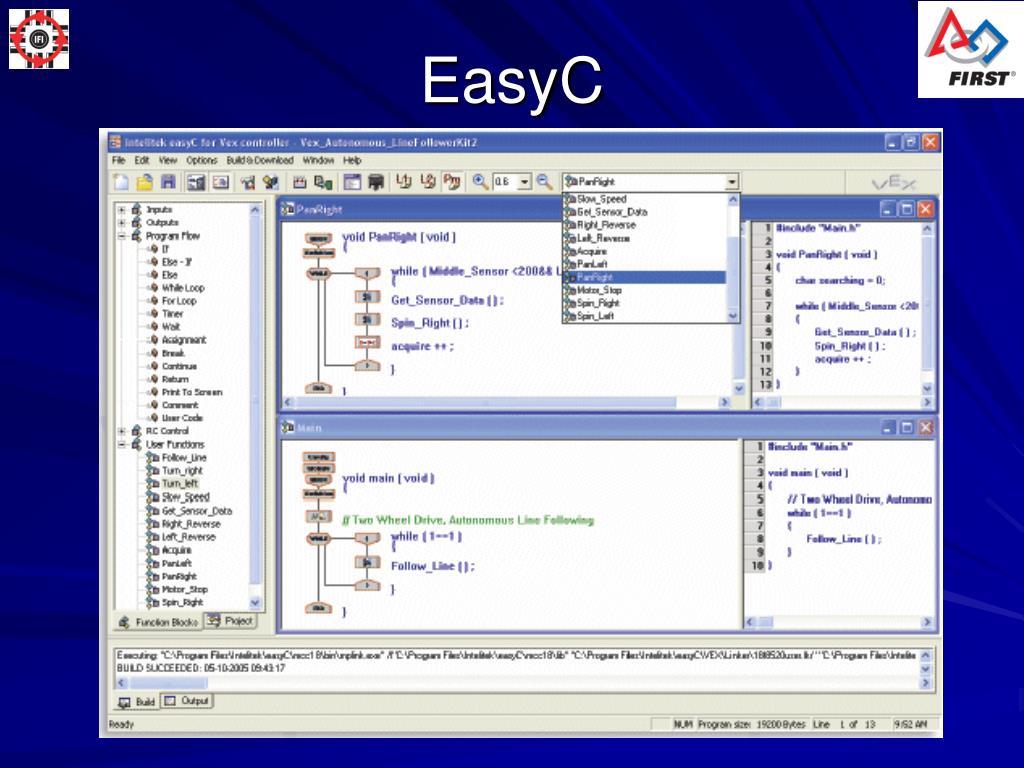
Task: Select the User Code block in the tree
Action: click(182, 418)
